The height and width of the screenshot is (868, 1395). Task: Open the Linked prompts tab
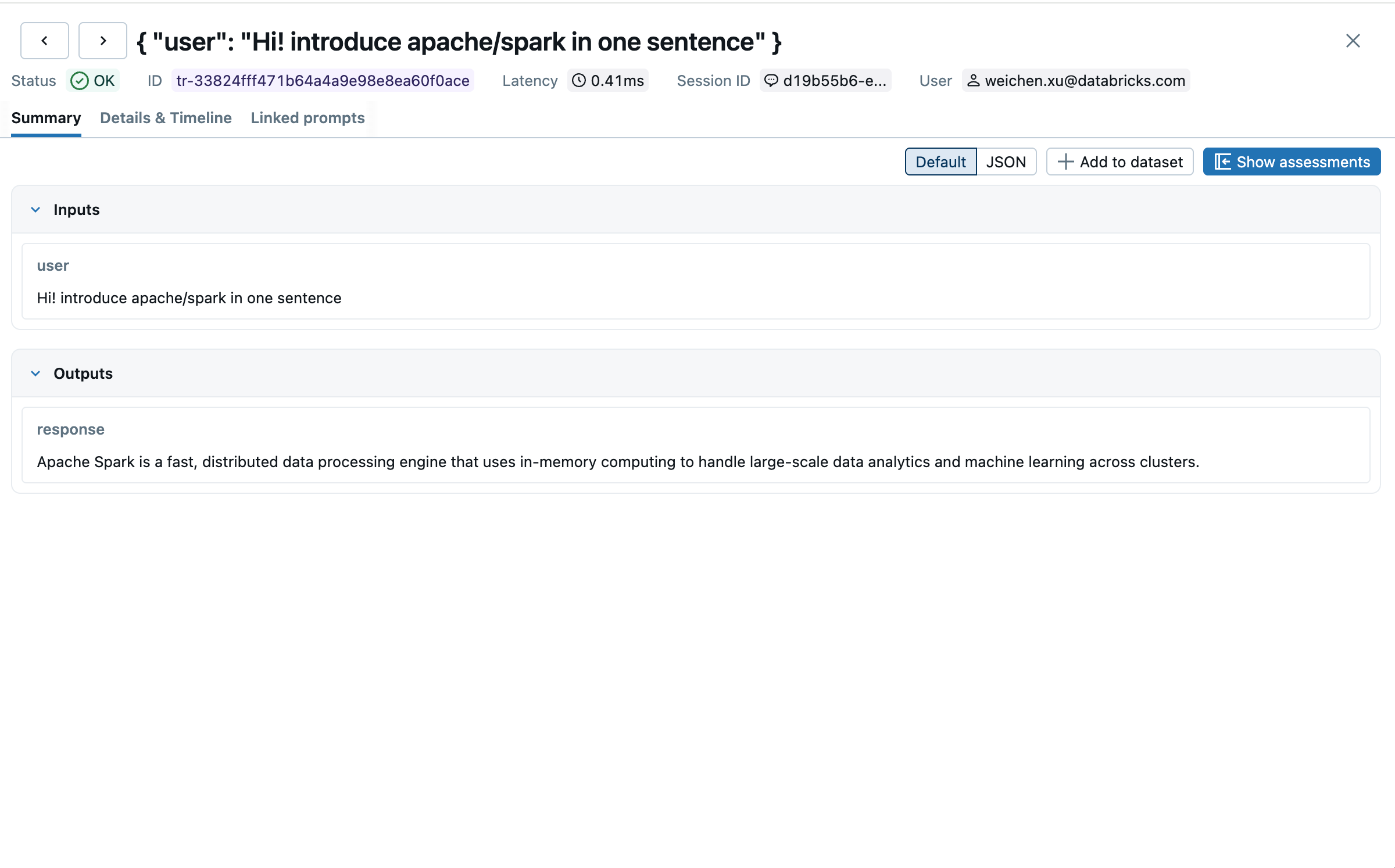point(307,118)
